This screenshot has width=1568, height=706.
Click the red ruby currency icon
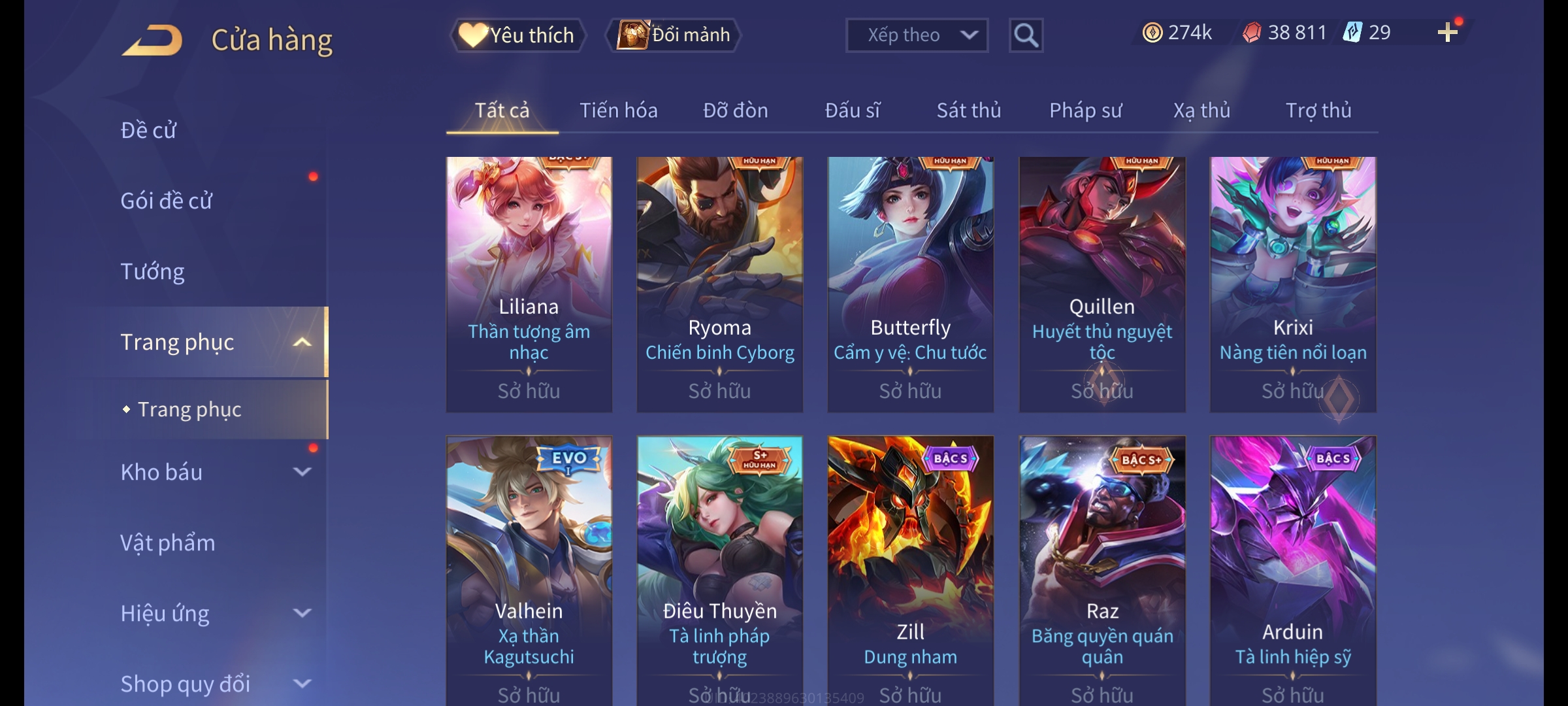[1252, 33]
